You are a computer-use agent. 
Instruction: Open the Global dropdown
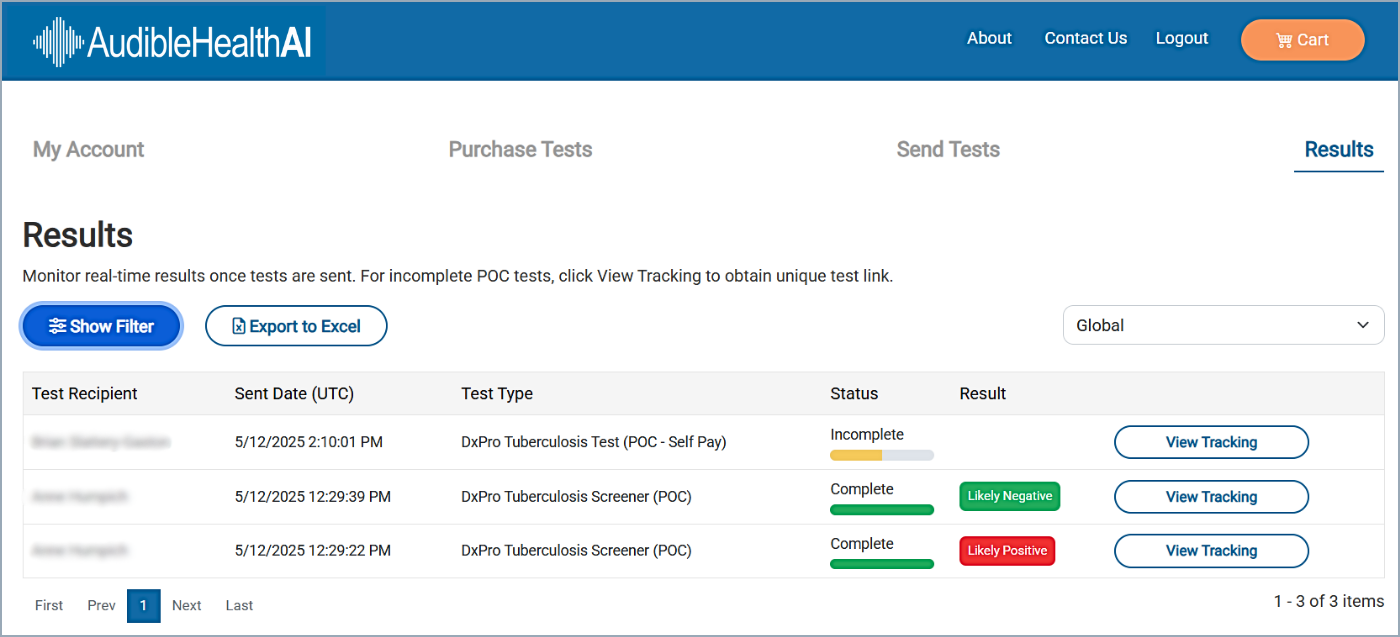tap(1223, 325)
